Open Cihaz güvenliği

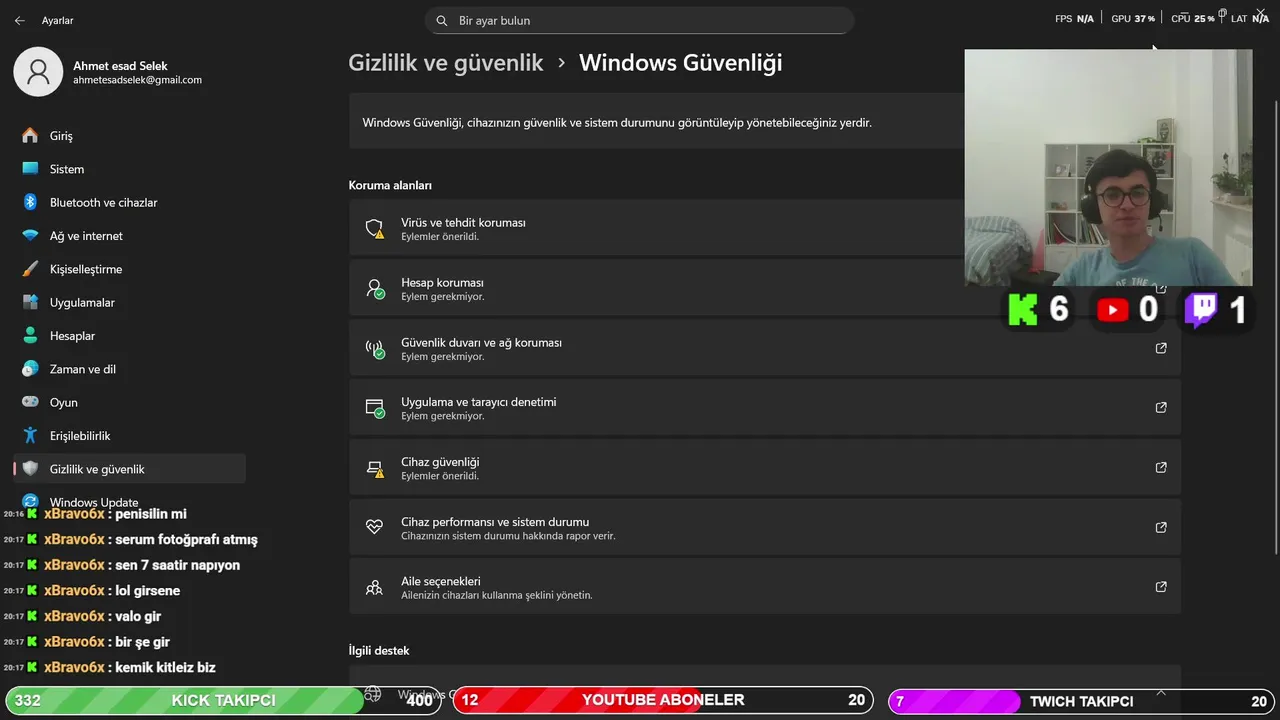click(765, 467)
